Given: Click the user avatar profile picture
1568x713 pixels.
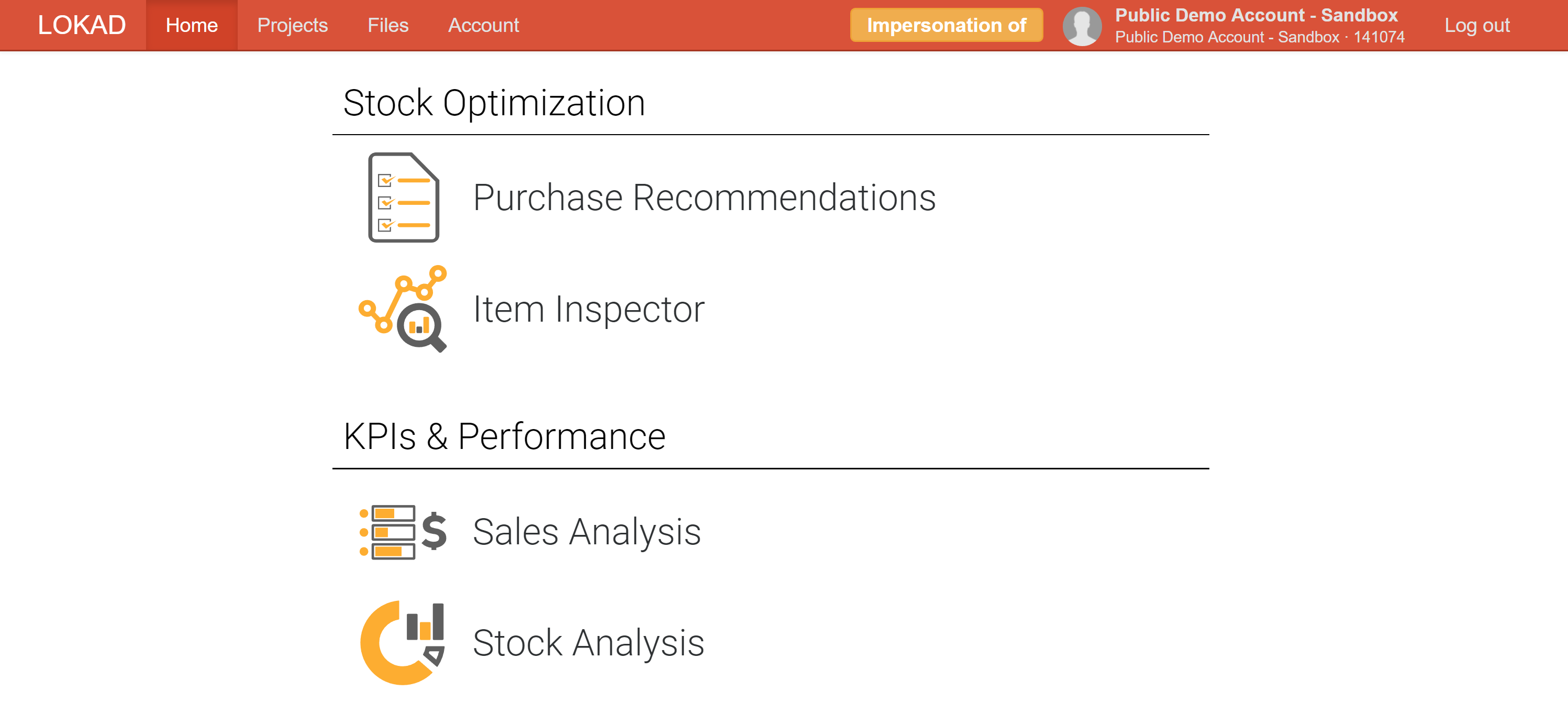Looking at the screenshot, I should click(1082, 26).
